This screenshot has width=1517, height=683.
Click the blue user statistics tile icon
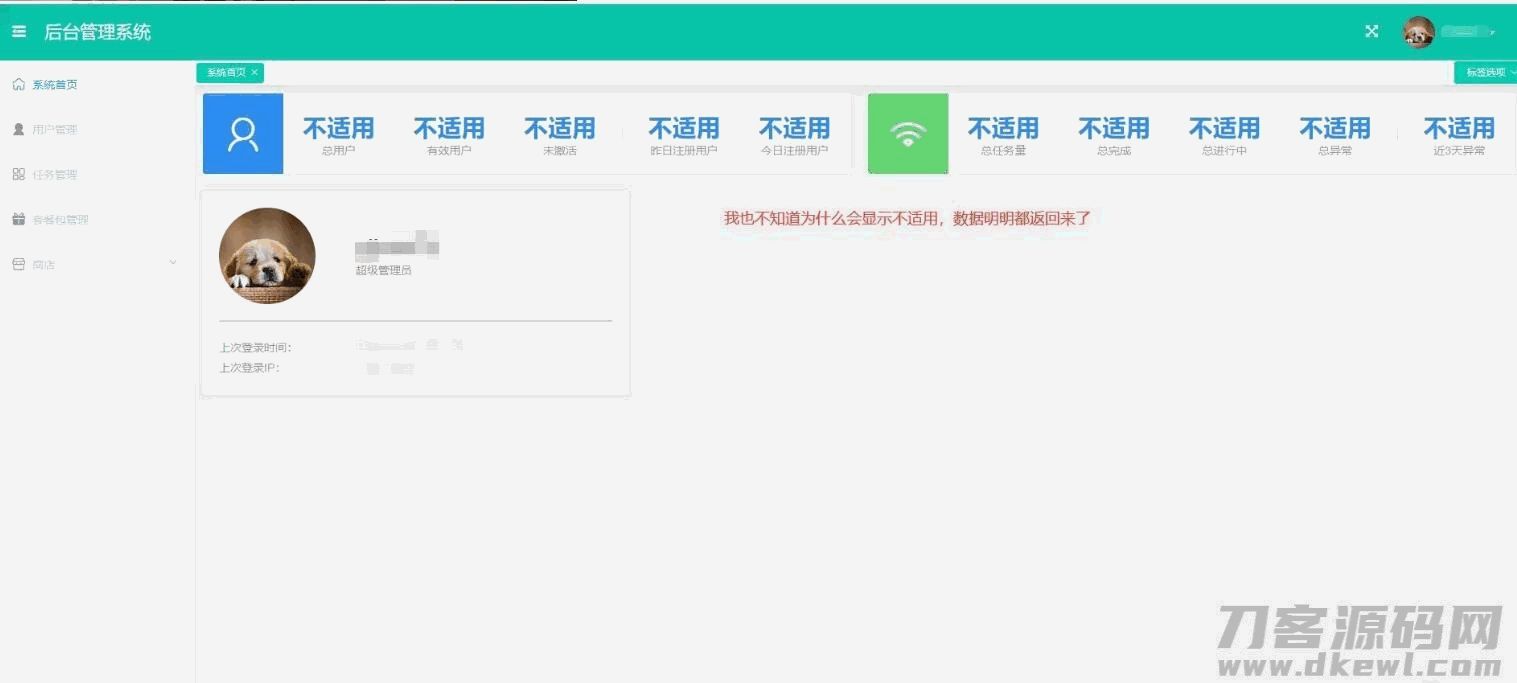click(x=243, y=134)
